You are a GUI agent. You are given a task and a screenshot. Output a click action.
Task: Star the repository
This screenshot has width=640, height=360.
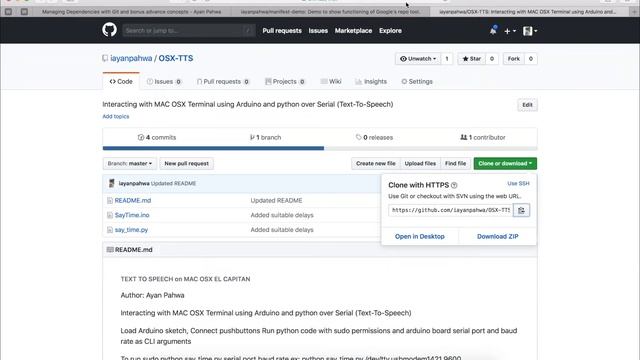472,59
